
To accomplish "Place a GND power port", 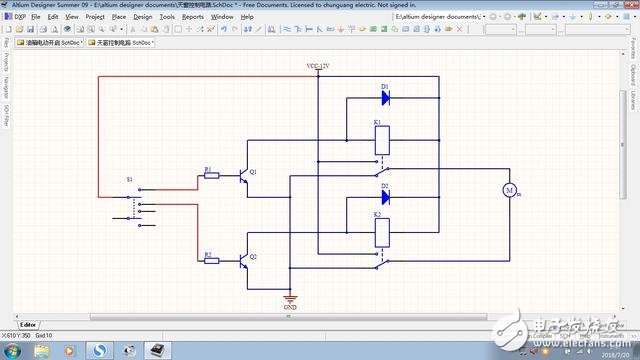I will point(341,29).
